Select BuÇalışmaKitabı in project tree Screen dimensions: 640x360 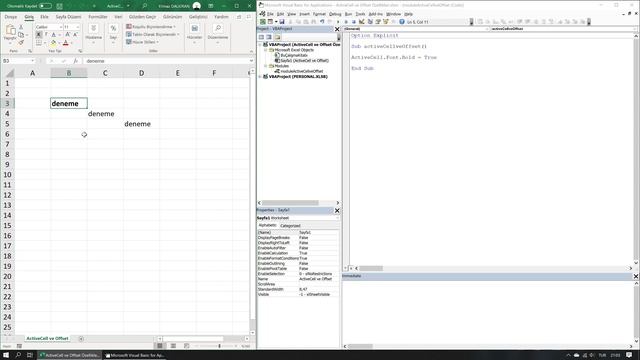click(294, 55)
